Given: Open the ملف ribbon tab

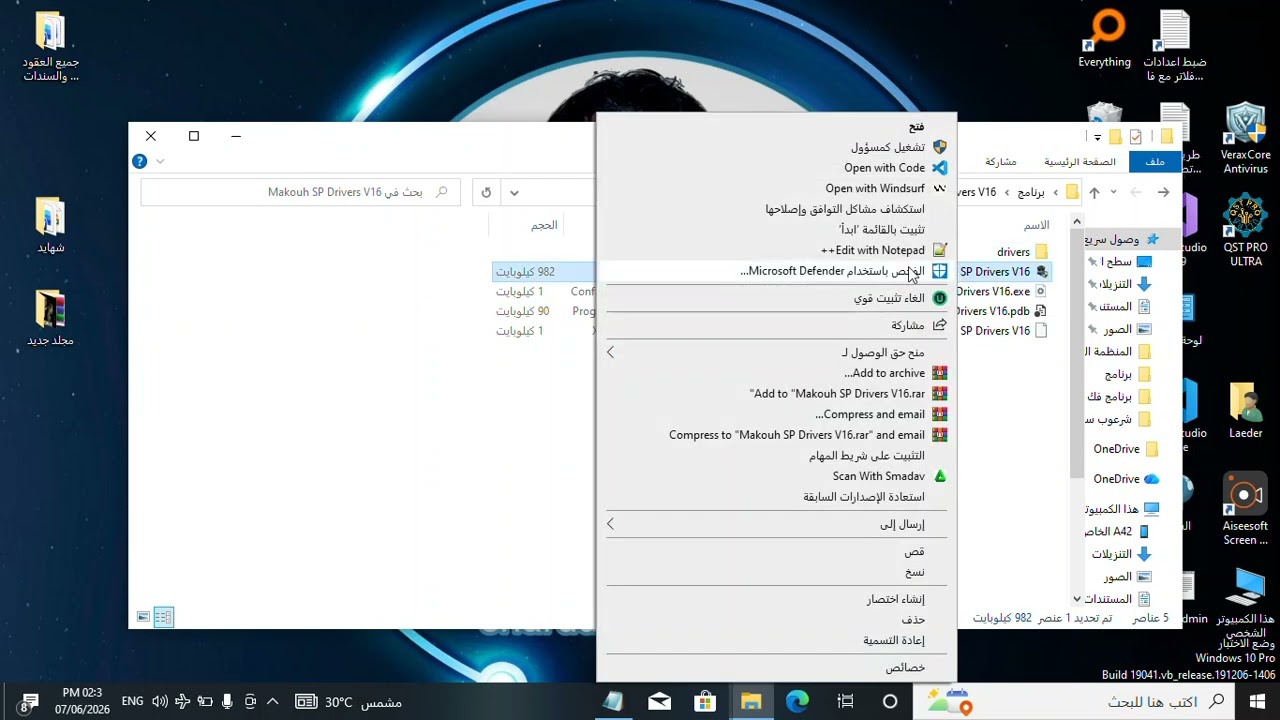Looking at the screenshot, I should click(x=1155, y=161).
